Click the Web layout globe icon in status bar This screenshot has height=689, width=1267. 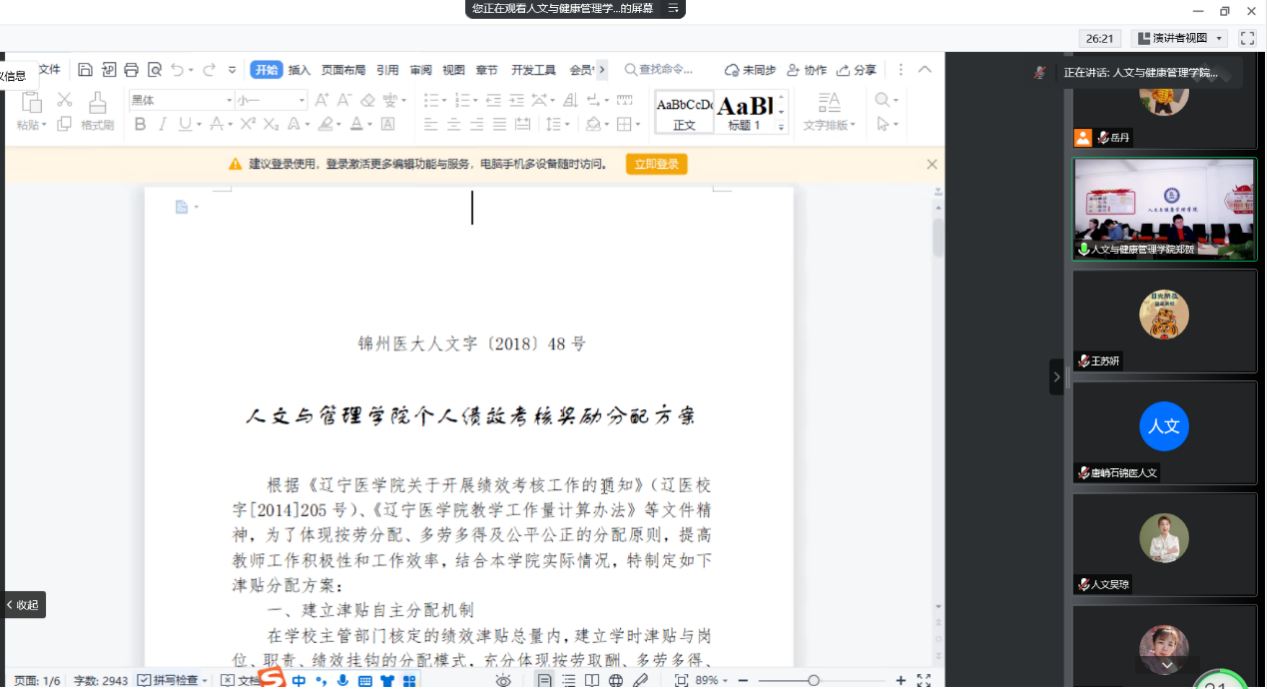pos(616,680)
